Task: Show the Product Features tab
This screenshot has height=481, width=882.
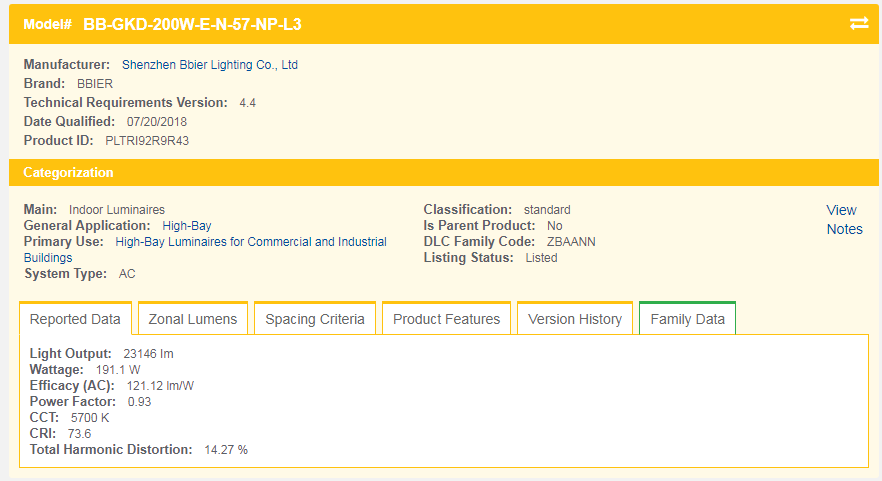Action: (x=447, y=319)
